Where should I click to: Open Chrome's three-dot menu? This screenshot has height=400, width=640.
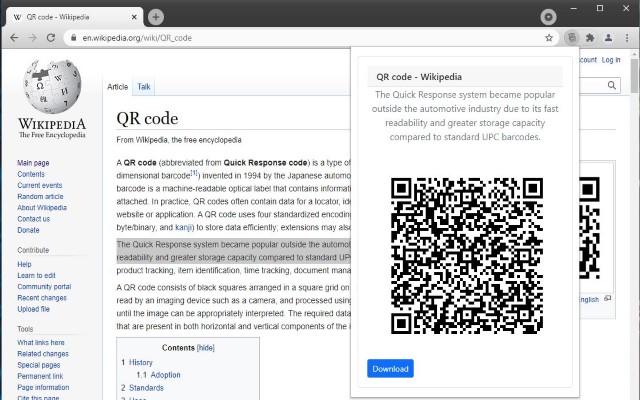[x=627, y=38]
